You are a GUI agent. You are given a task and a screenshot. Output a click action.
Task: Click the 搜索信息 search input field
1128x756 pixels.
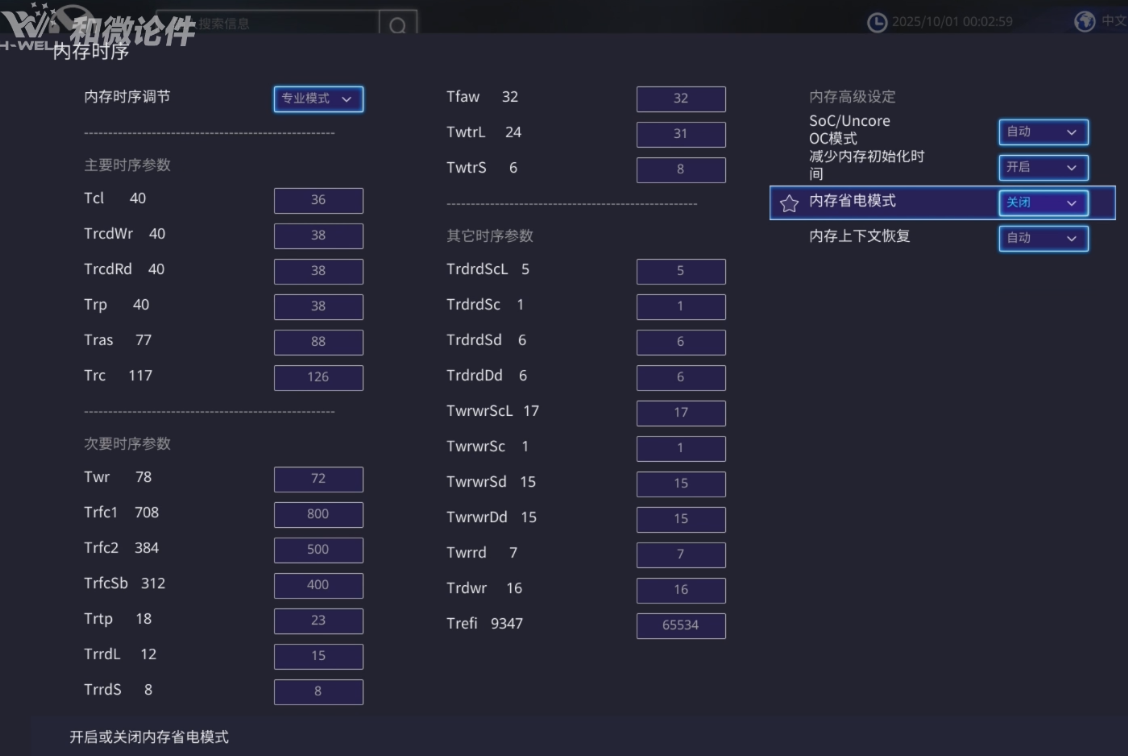pos(268,24)
